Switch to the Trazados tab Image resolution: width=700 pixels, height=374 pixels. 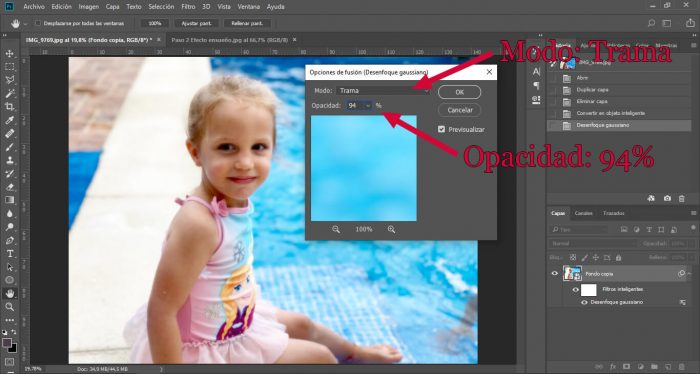click(614, 213)
